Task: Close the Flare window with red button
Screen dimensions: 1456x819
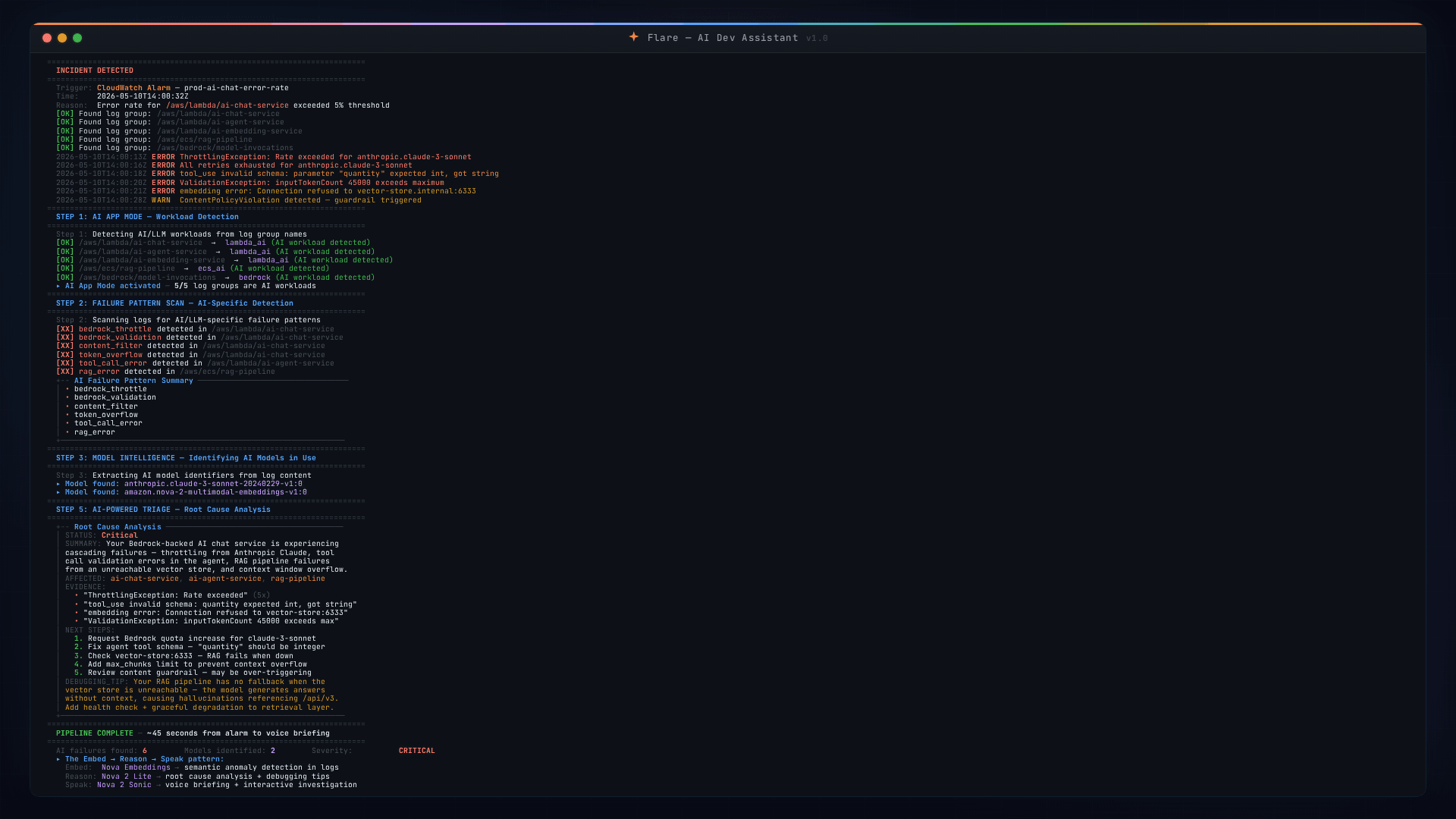Action: 47,38
